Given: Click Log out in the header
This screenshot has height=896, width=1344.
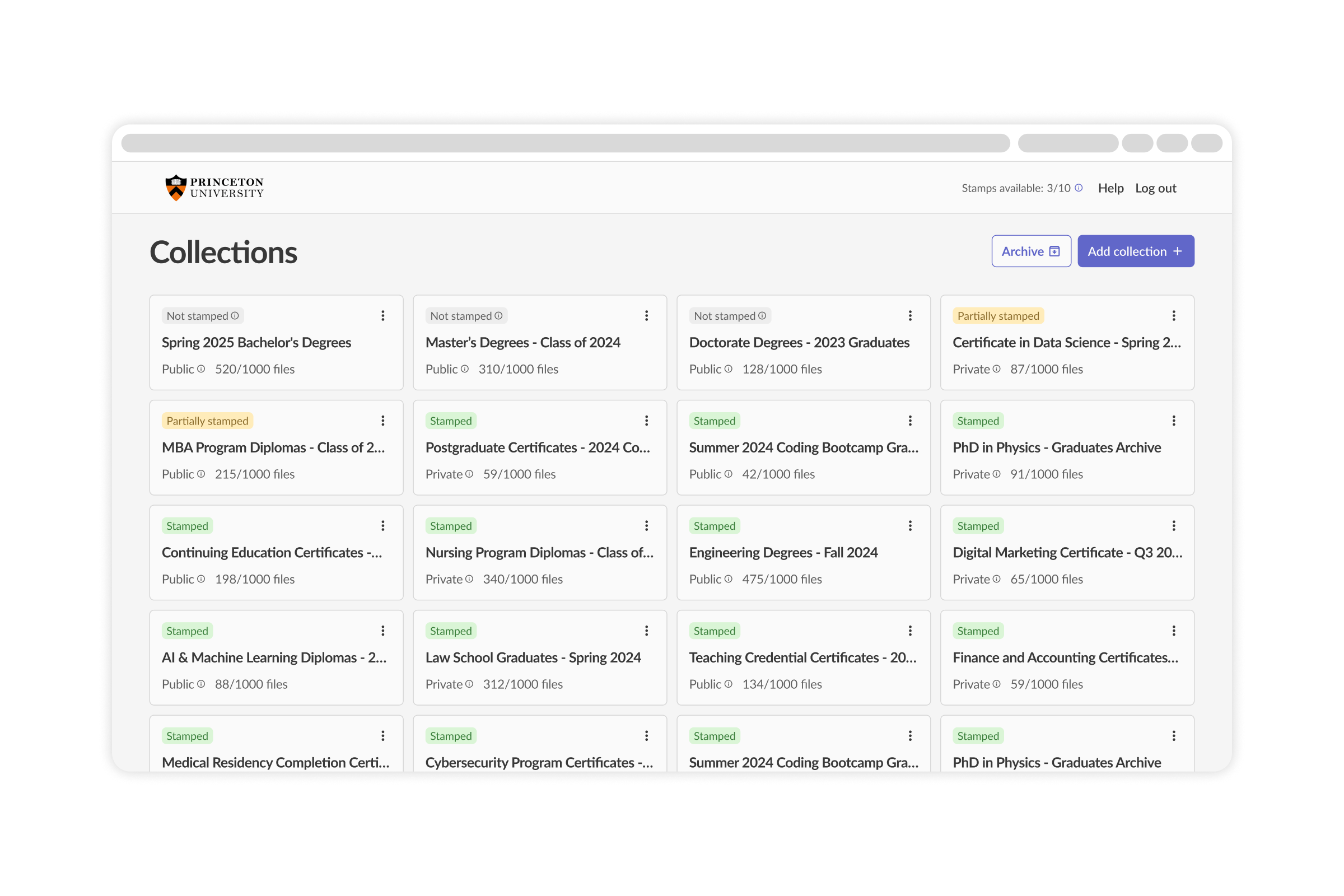Looking at the screenshot, I should [x=1155, y=188].
